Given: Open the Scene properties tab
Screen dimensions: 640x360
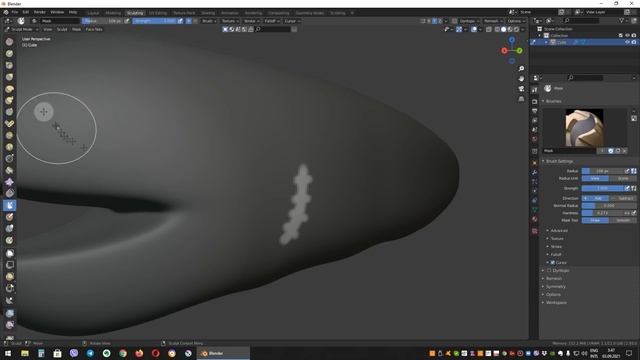Looking at the screenshot, I should tap(535, 129).
